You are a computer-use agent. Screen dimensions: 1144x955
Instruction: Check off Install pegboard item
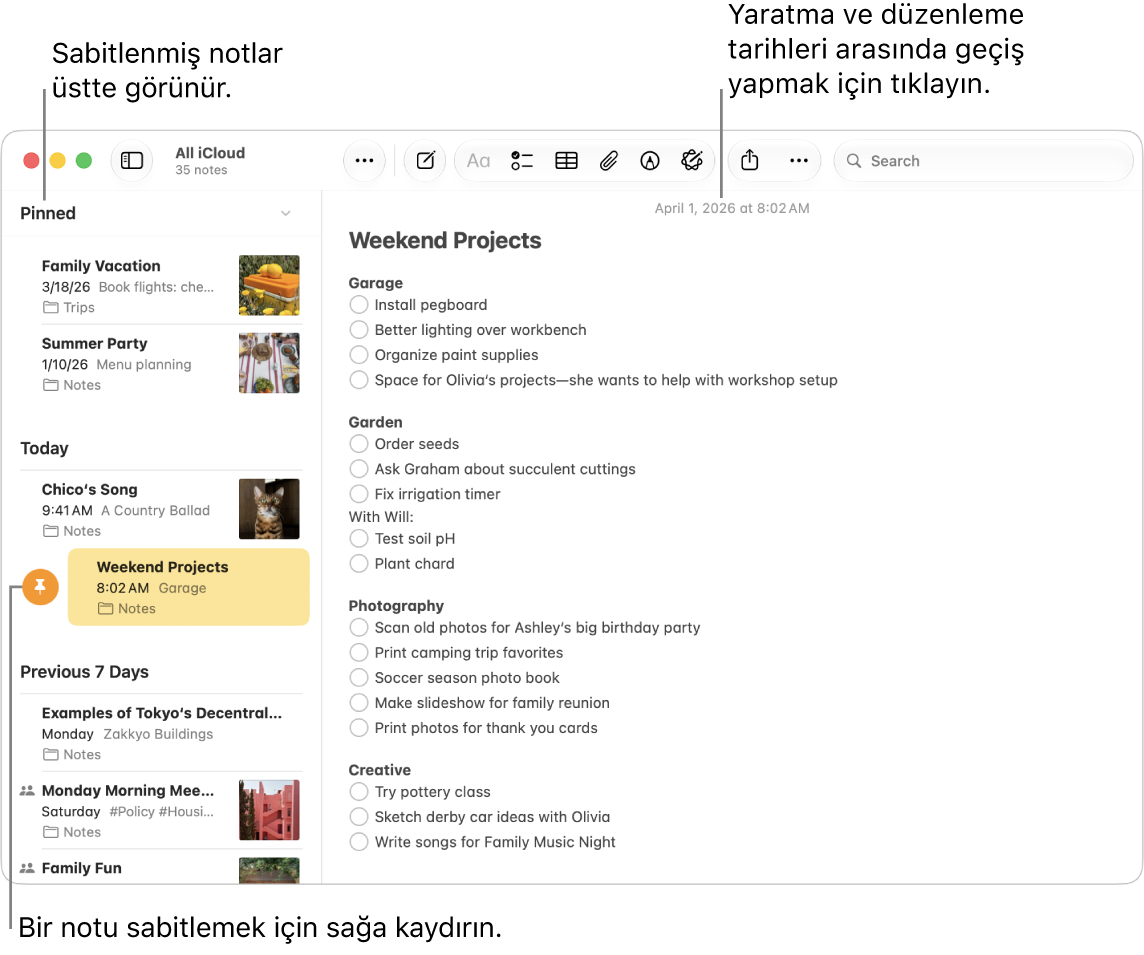click(x=359, y=304)
